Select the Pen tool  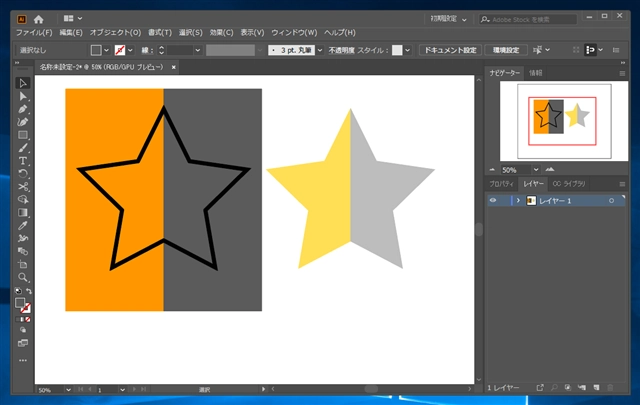pos(23,109)
